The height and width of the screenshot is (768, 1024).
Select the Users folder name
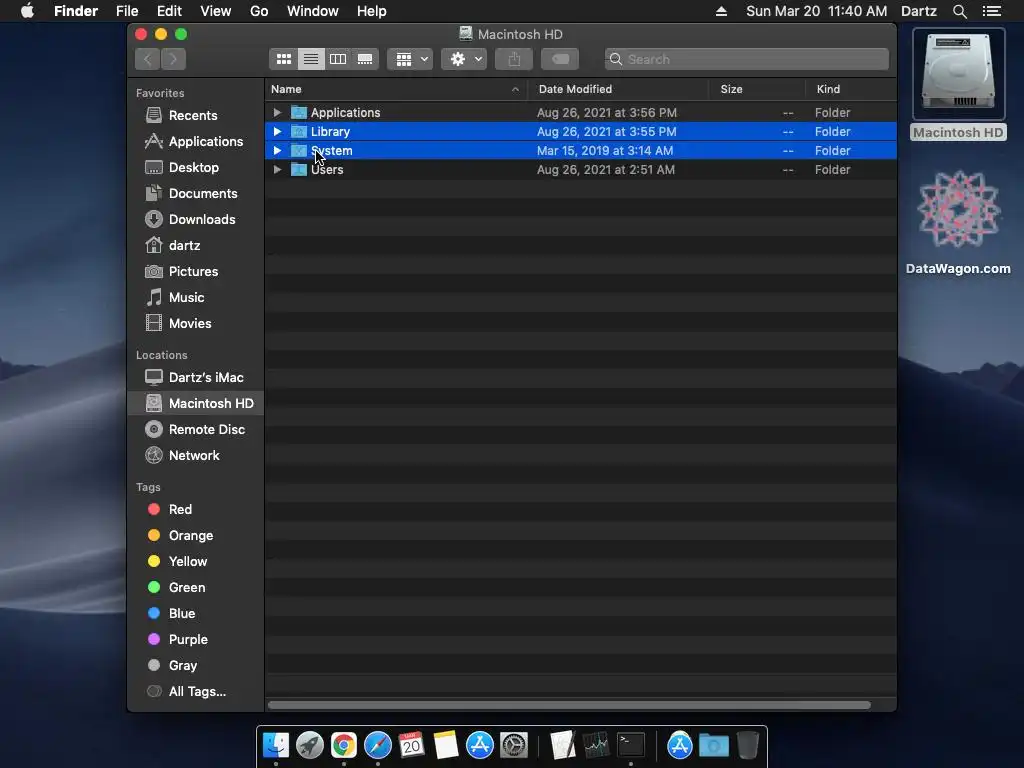327,169
